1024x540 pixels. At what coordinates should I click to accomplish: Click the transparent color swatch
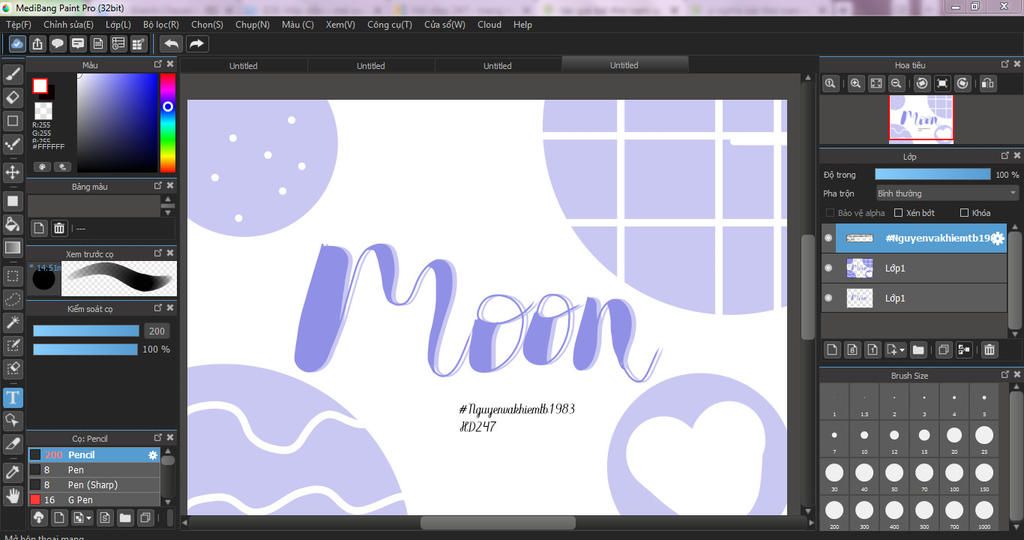pos(43,110)
